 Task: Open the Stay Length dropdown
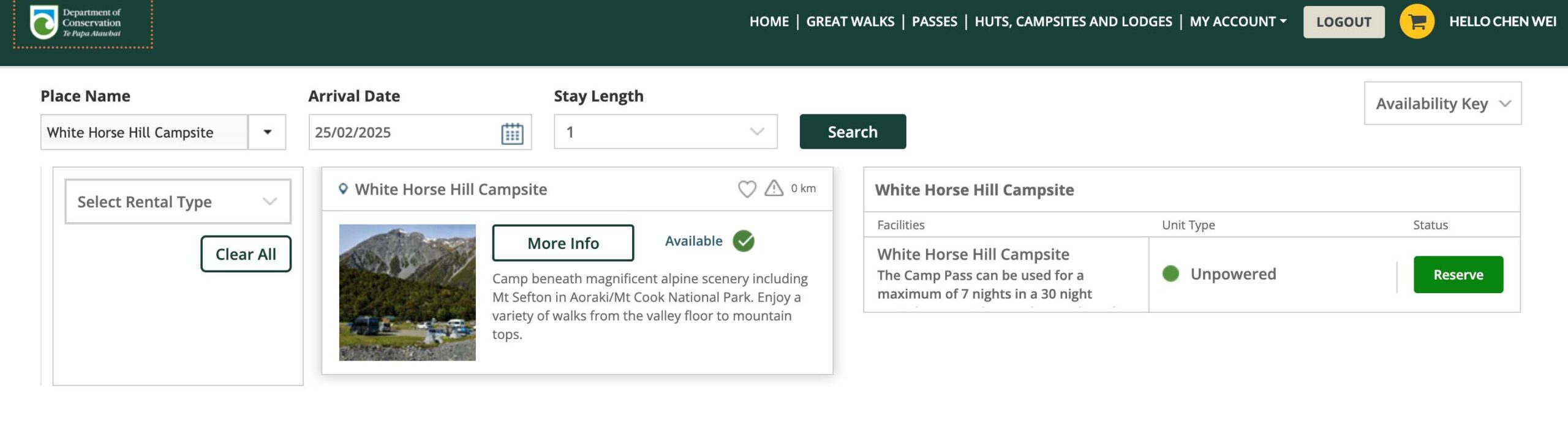[x=666, y=132]
